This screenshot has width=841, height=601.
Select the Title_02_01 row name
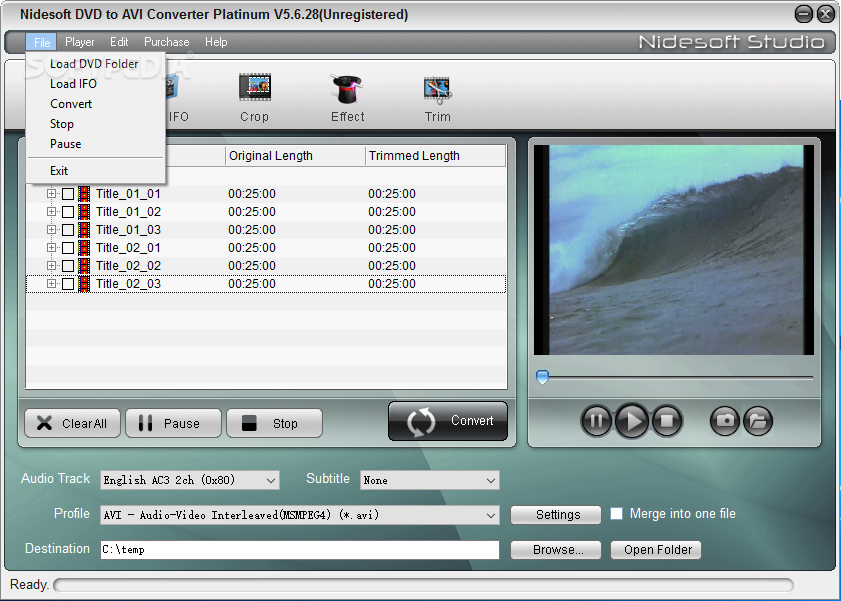pyautogui.click(x=128, y=248)
